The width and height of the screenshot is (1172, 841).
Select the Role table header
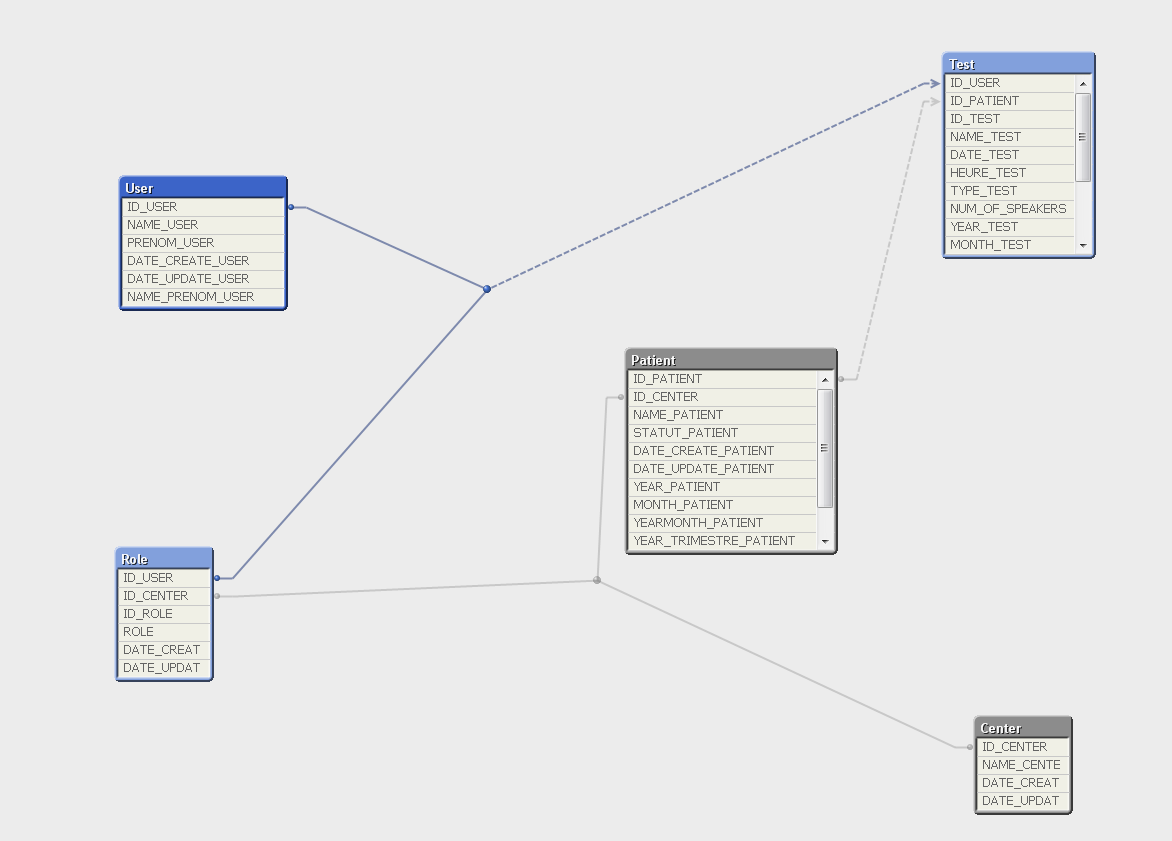[x=164, y=558]
